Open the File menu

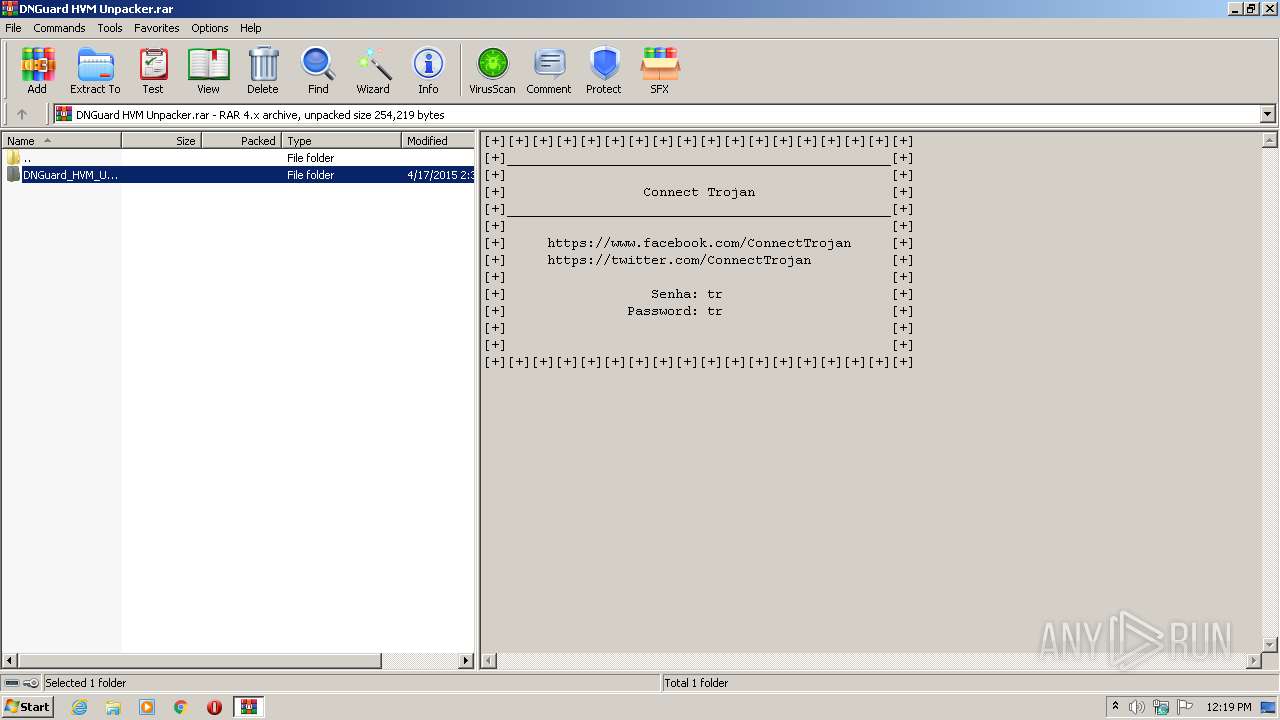coord(13,28)
